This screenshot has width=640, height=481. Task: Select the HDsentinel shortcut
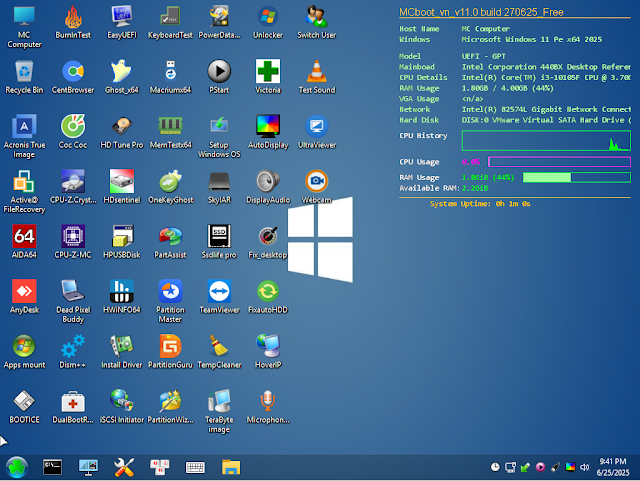(x=122, y=187)
